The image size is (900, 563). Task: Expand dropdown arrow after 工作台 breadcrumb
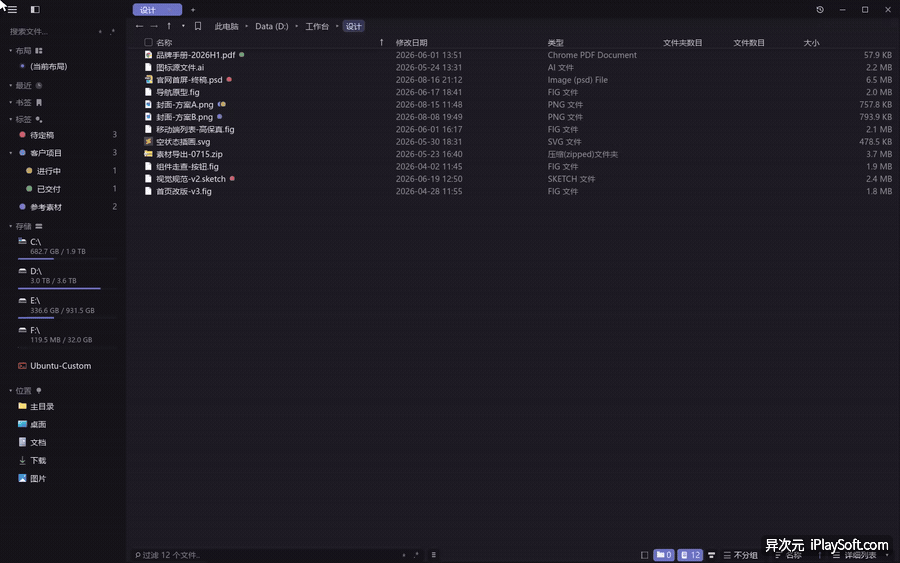(x=337, y=26)
